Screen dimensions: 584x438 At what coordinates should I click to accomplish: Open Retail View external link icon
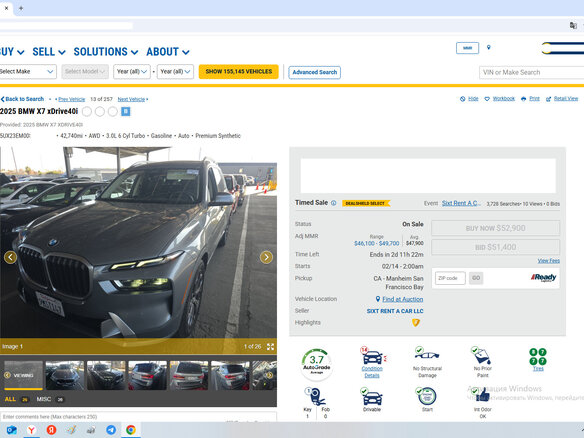tap(548, 99)
